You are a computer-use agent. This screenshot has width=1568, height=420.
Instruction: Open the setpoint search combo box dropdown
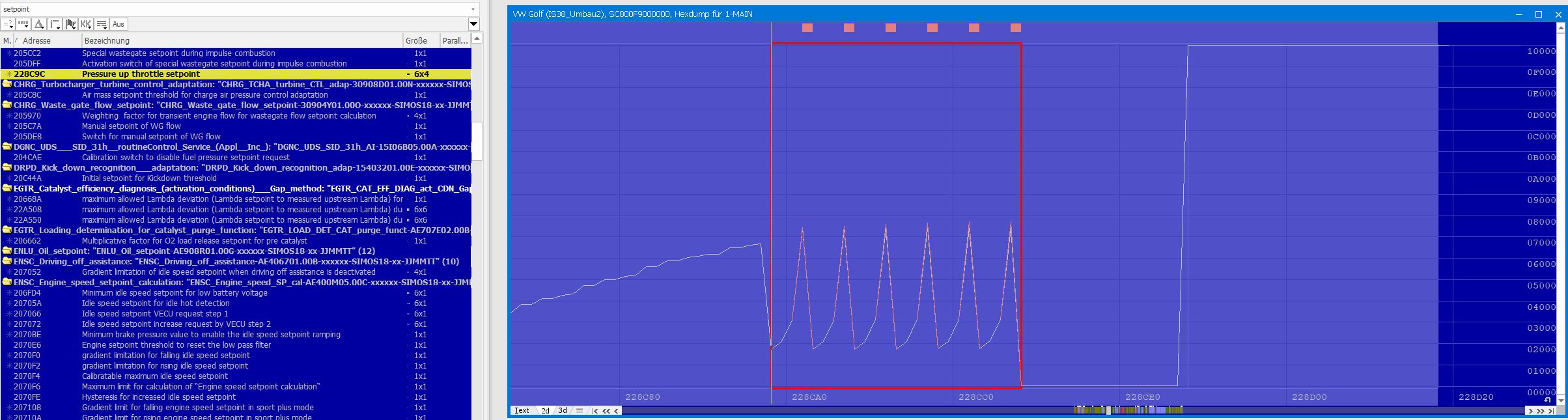[473, 9]
